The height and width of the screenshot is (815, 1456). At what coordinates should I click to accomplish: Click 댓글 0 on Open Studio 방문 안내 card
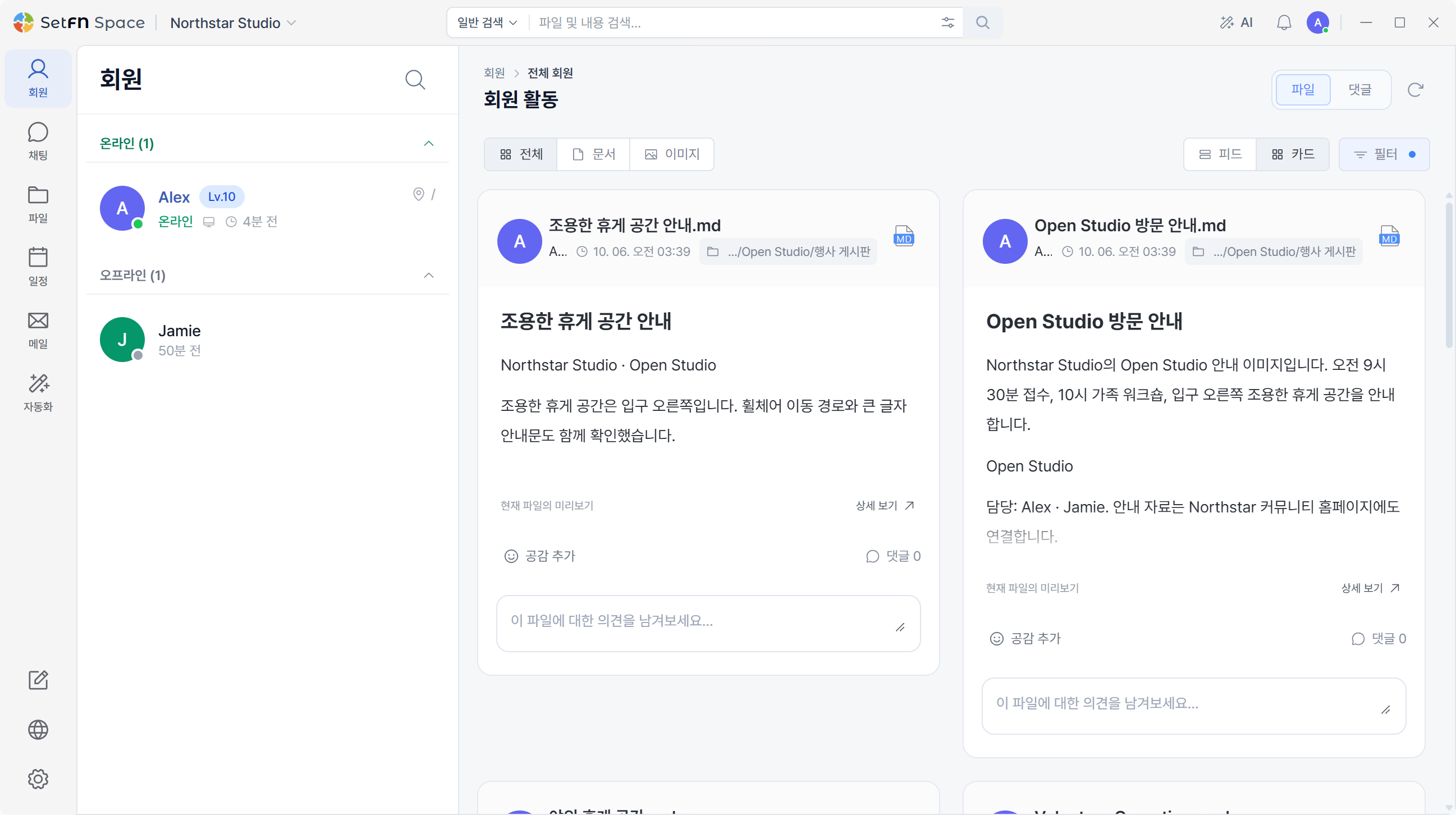[1378, 639]
